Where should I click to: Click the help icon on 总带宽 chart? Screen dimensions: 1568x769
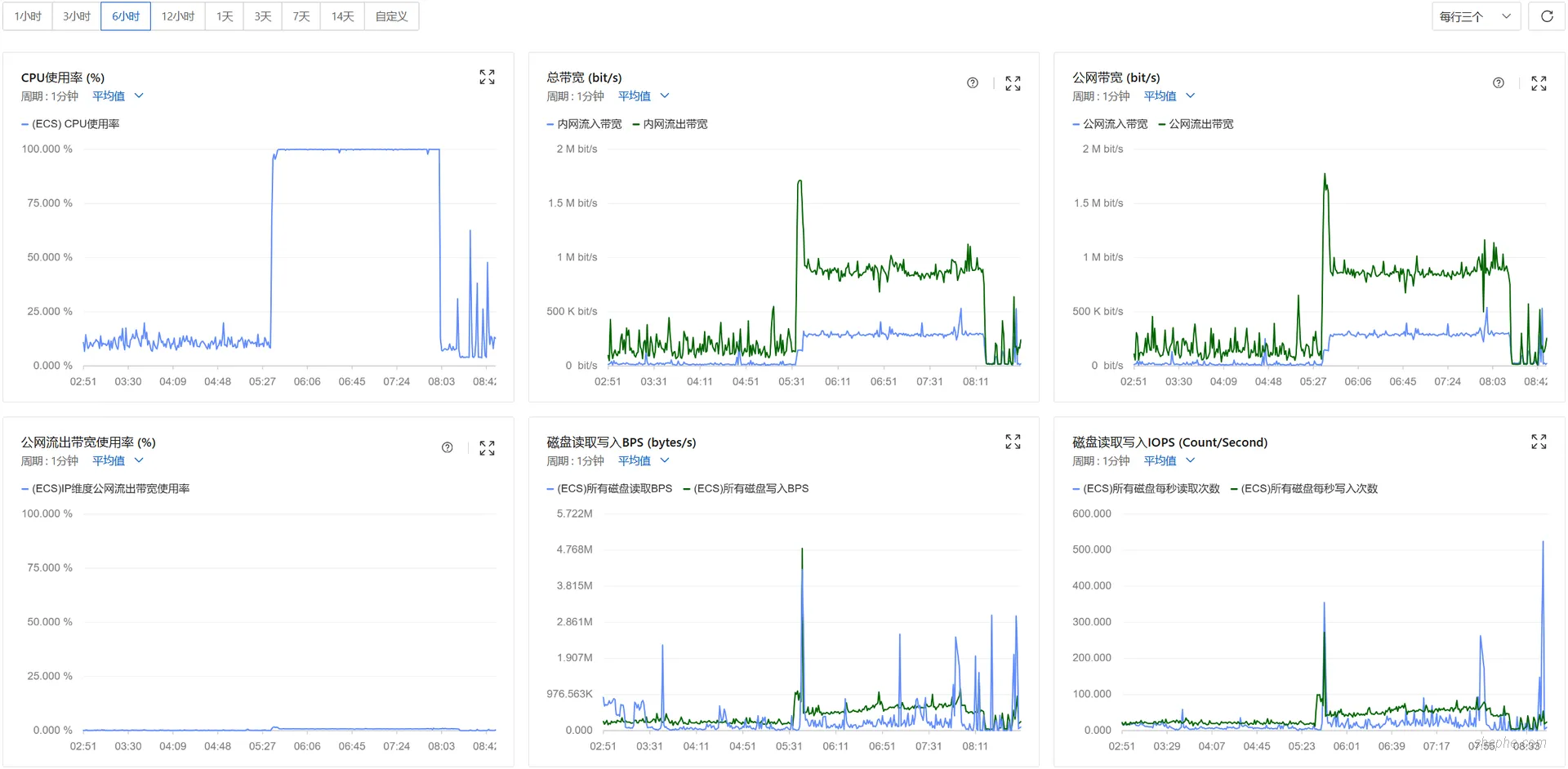point(972,83)
